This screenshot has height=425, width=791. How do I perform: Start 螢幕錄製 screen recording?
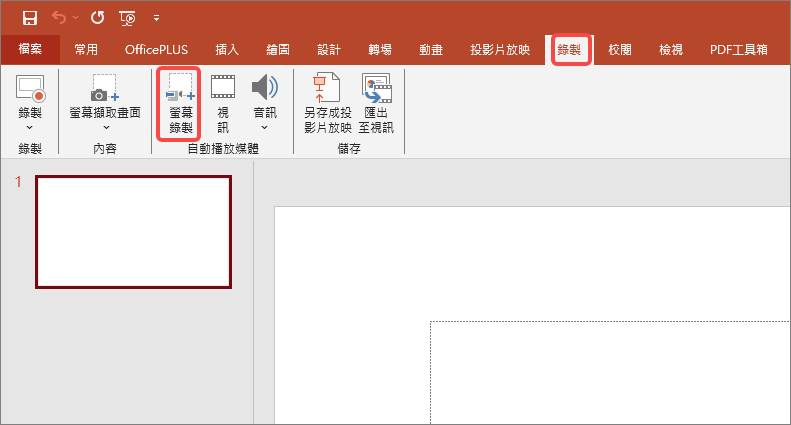pos(180,103)
